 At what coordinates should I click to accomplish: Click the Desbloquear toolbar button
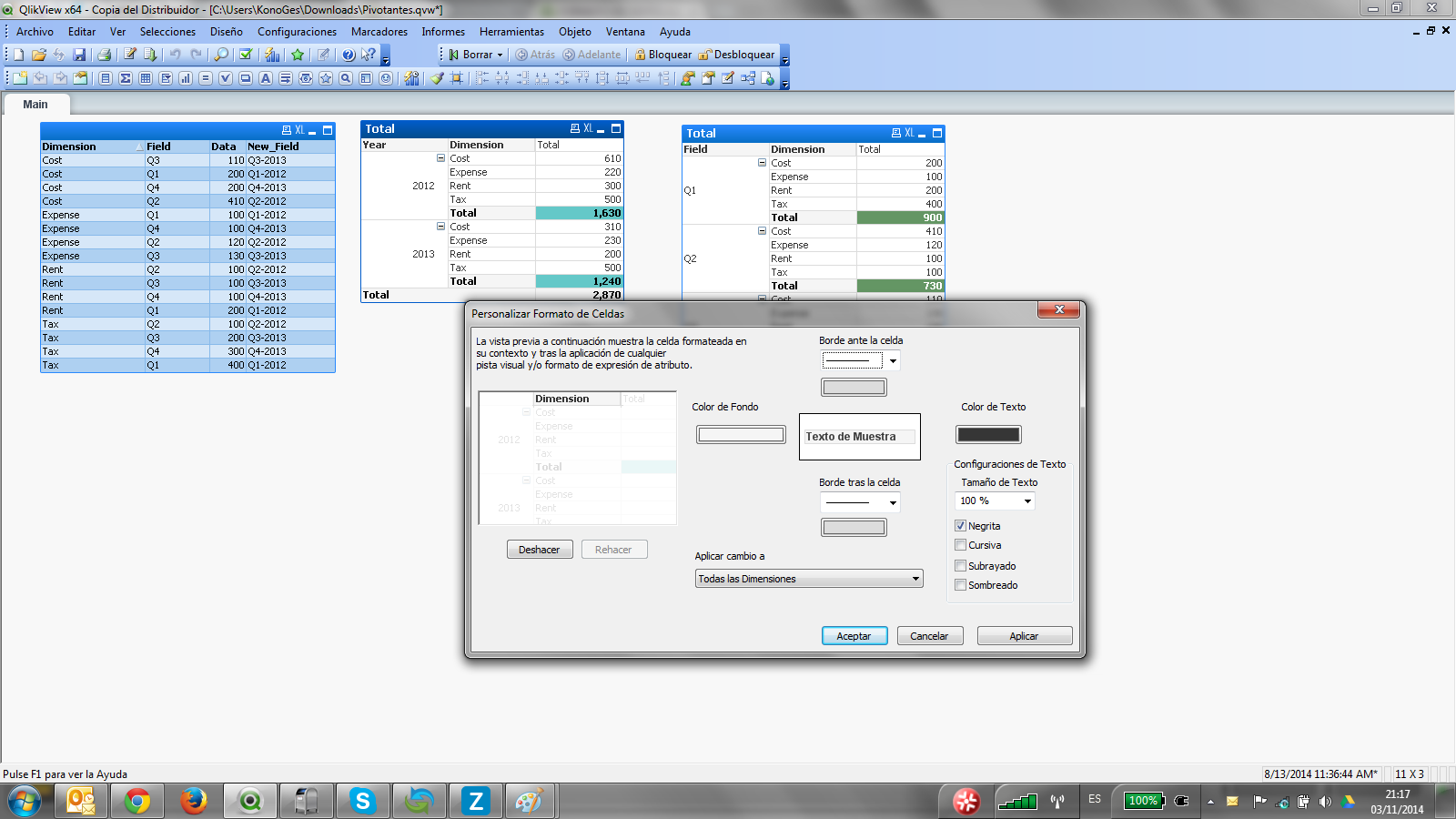(737, 55)
